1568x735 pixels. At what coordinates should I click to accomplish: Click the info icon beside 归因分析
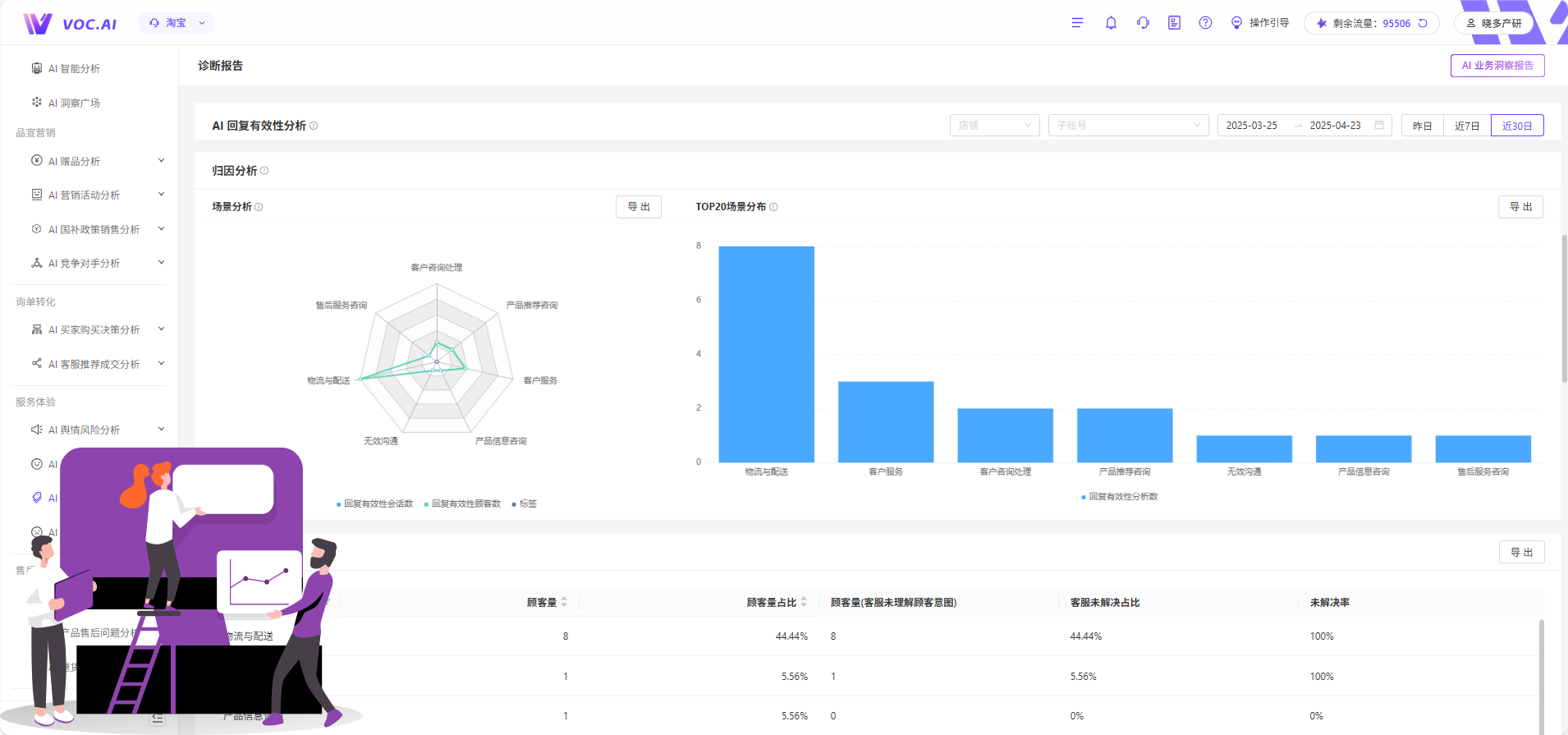[x=264, y=171]
